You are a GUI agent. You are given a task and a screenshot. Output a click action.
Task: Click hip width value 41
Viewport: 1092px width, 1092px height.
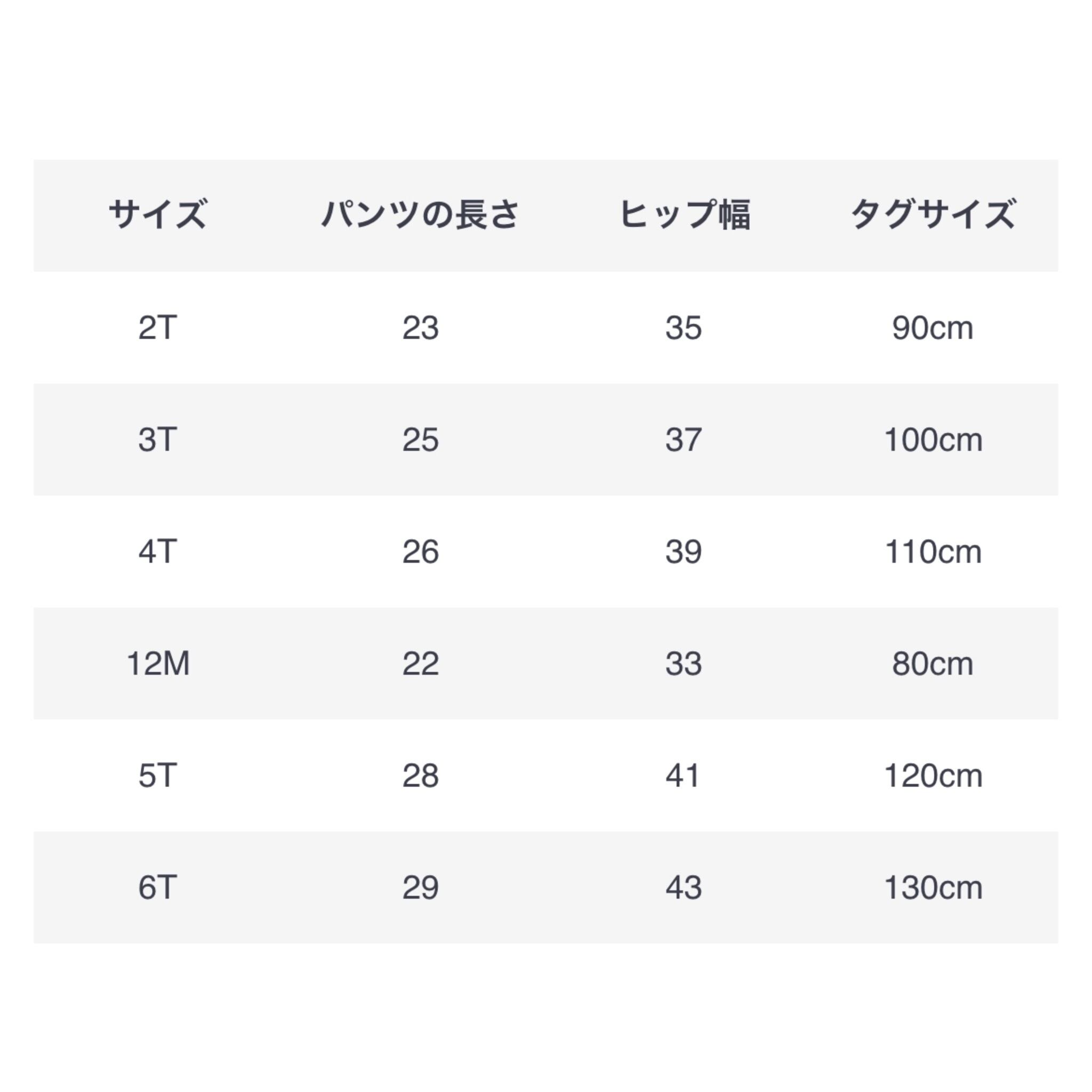(x=684, y=775)
